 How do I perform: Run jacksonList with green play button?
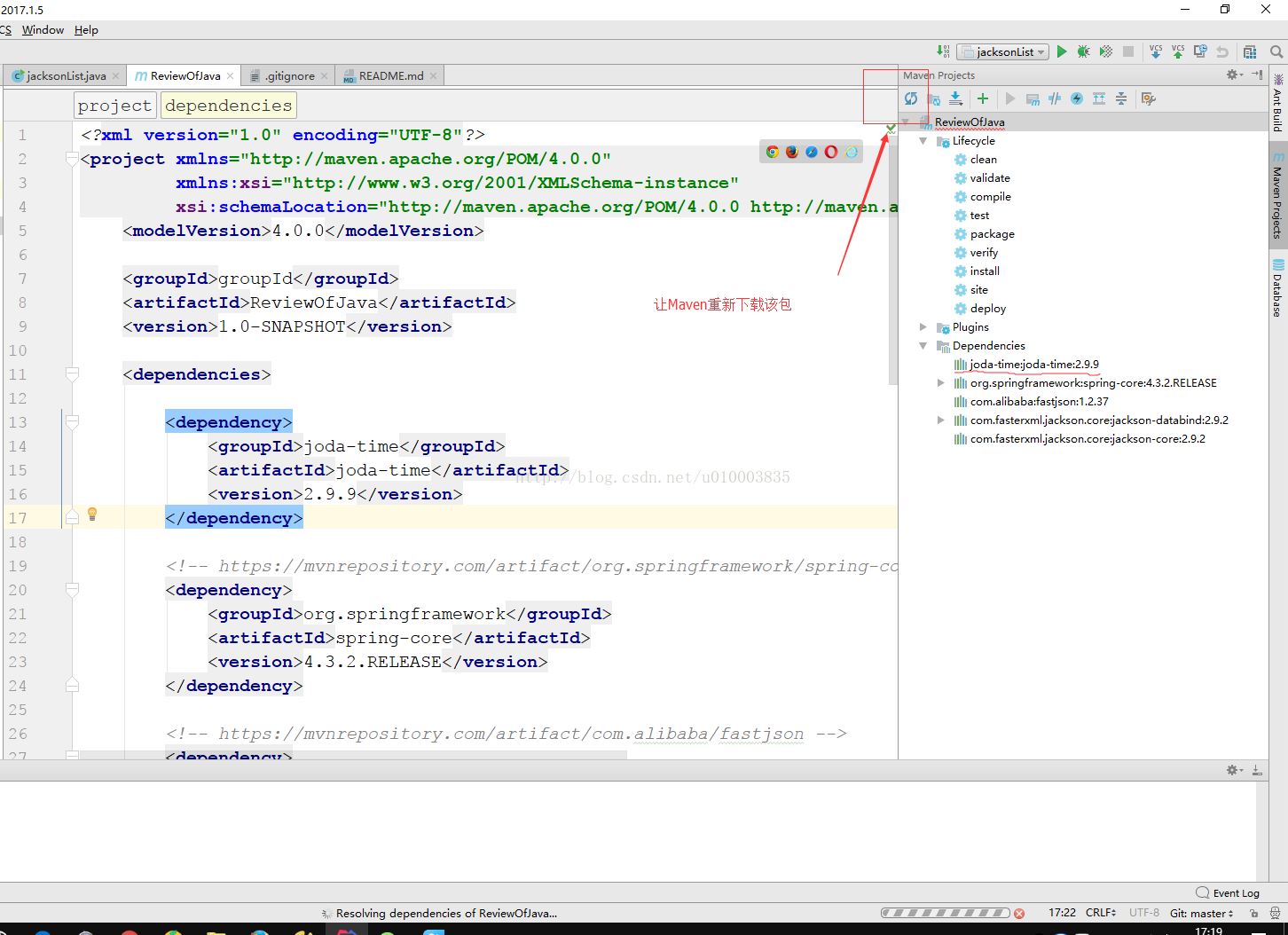pos(1061,51)
